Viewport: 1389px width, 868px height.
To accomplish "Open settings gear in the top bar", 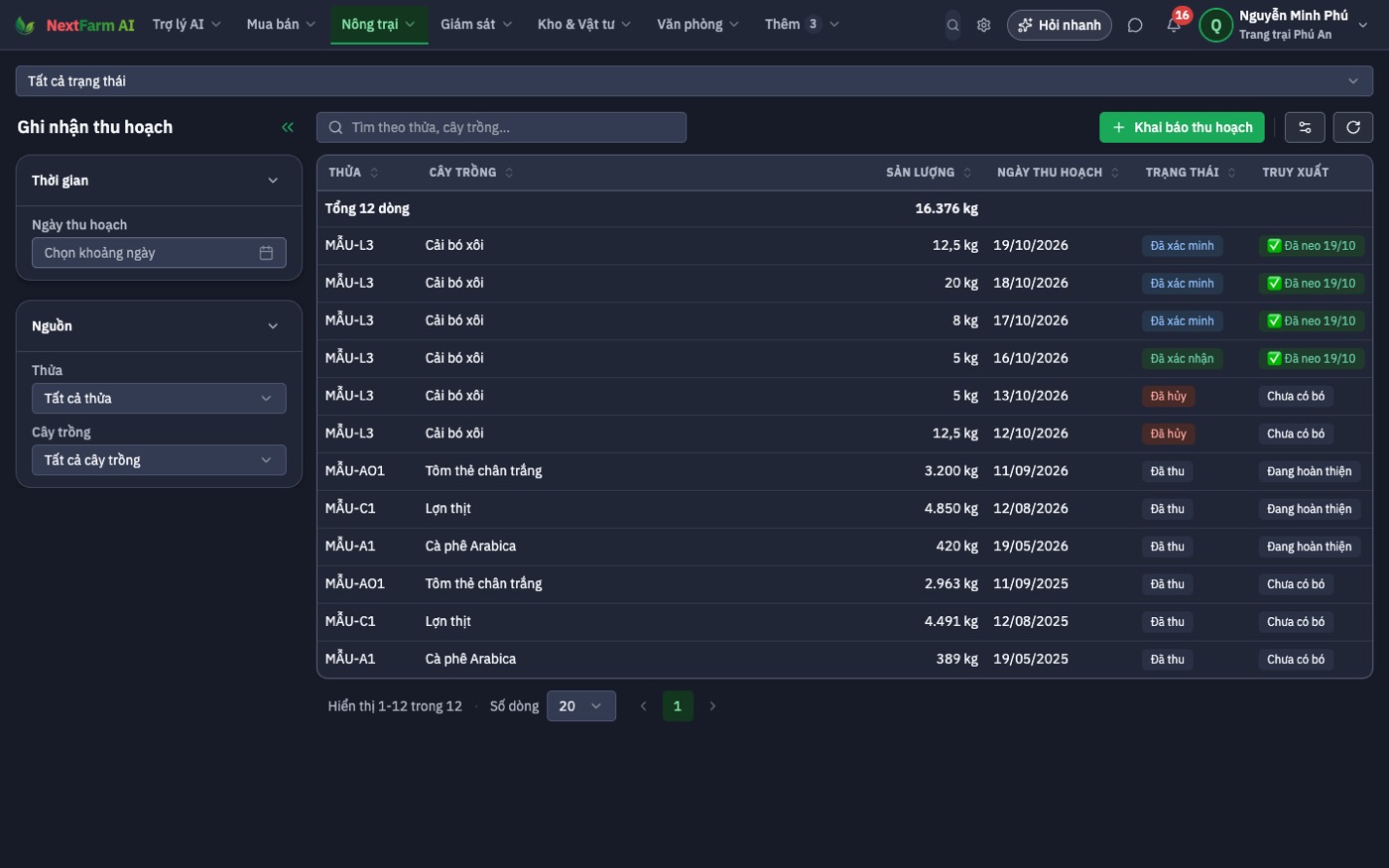I will (x=983, y=25).
